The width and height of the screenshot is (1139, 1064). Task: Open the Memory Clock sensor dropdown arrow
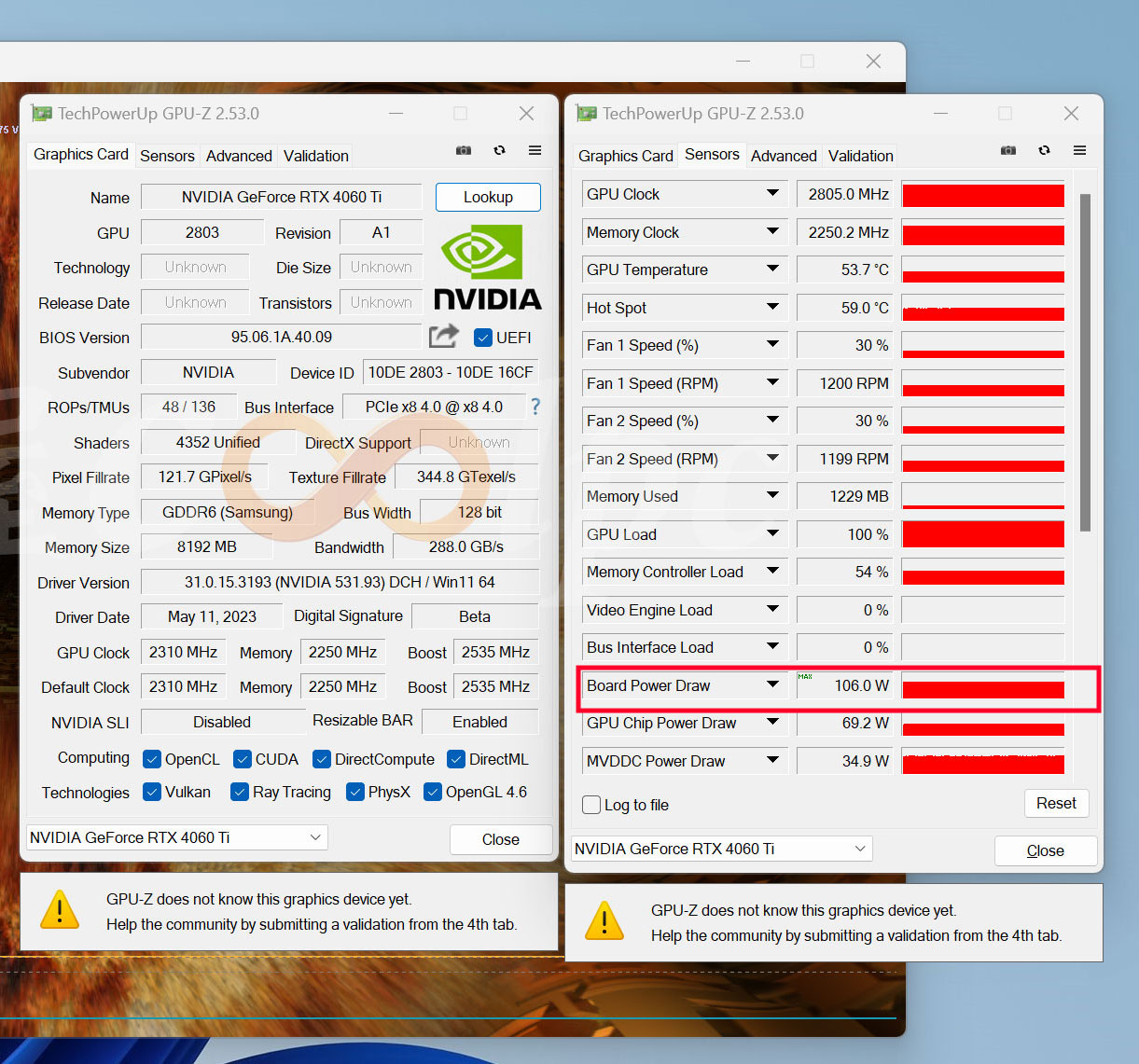click(x=772, y=231)
